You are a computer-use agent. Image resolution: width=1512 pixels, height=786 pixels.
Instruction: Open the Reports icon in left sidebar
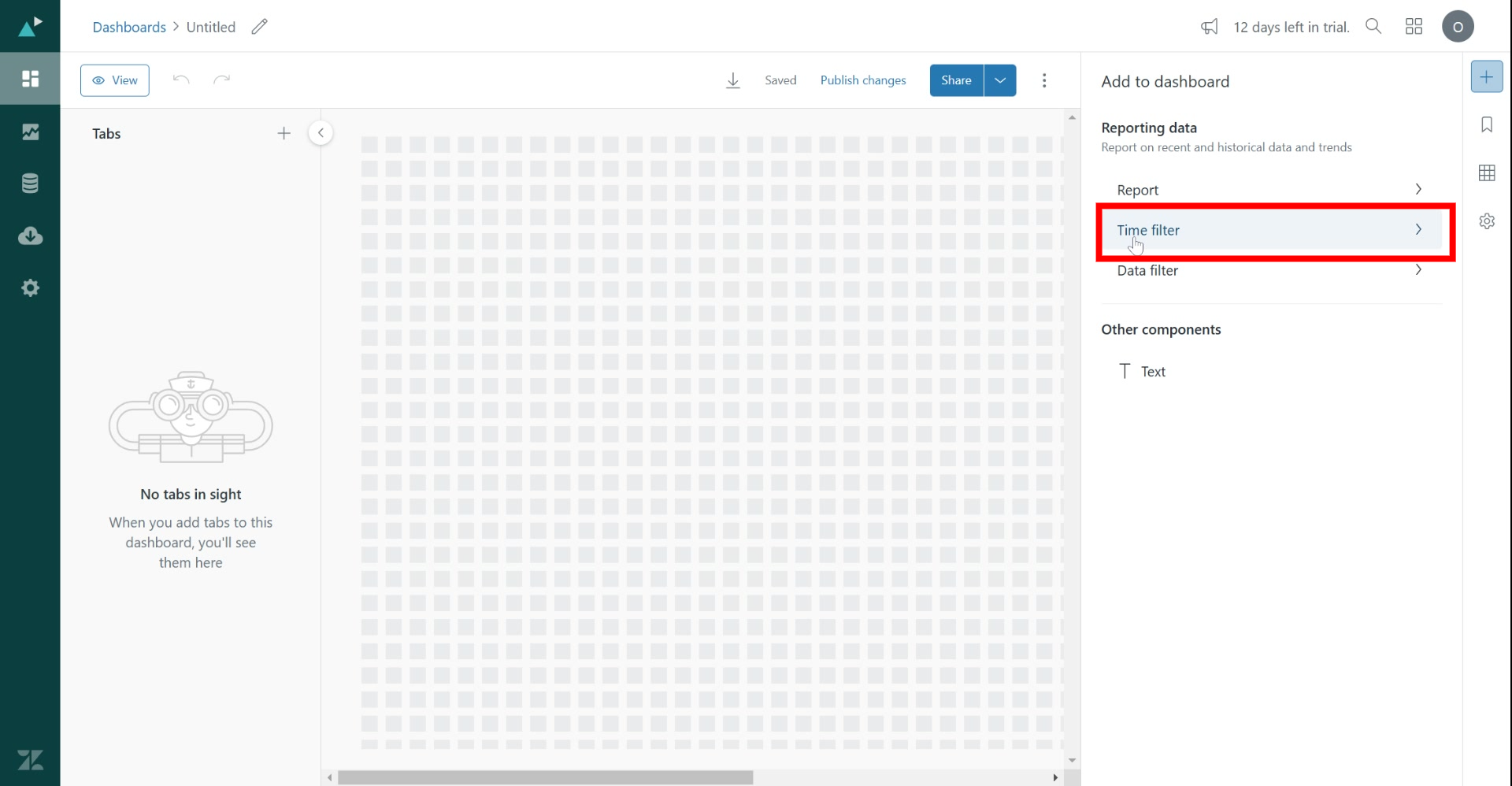30,132
